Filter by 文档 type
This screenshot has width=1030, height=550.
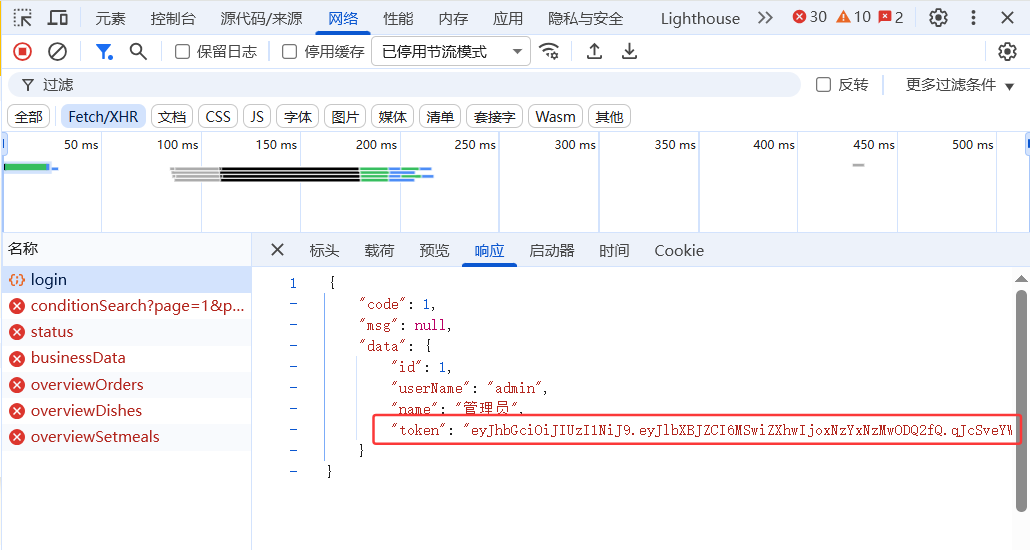(172, 117)
